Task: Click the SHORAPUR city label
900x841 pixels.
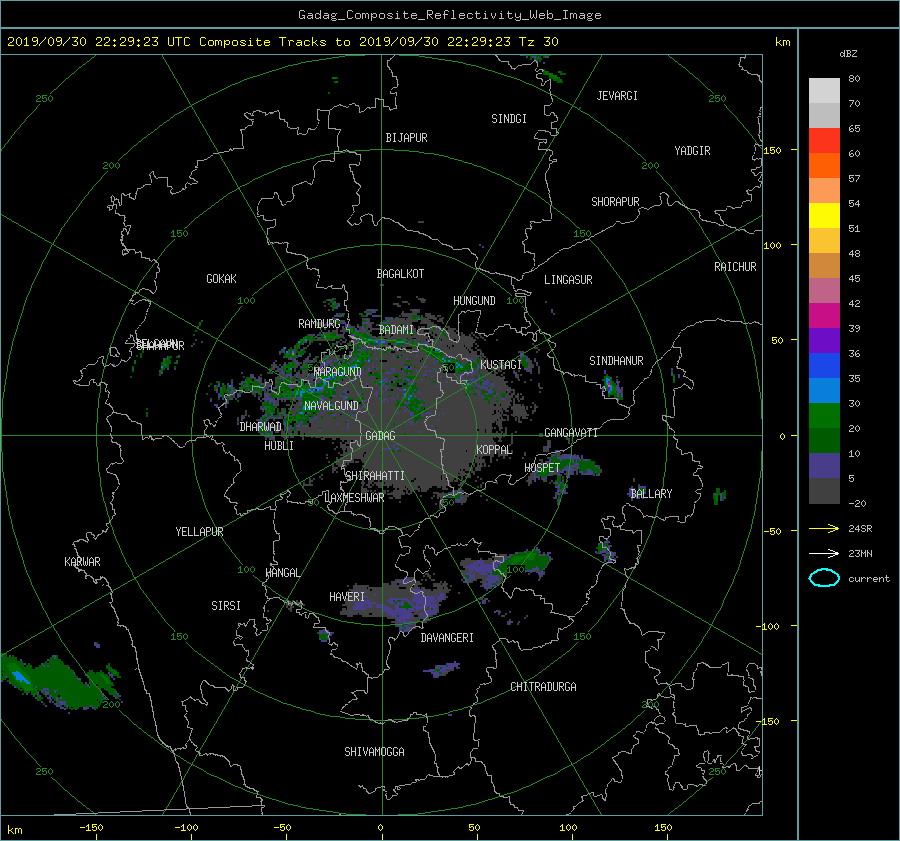Action: 615,201
